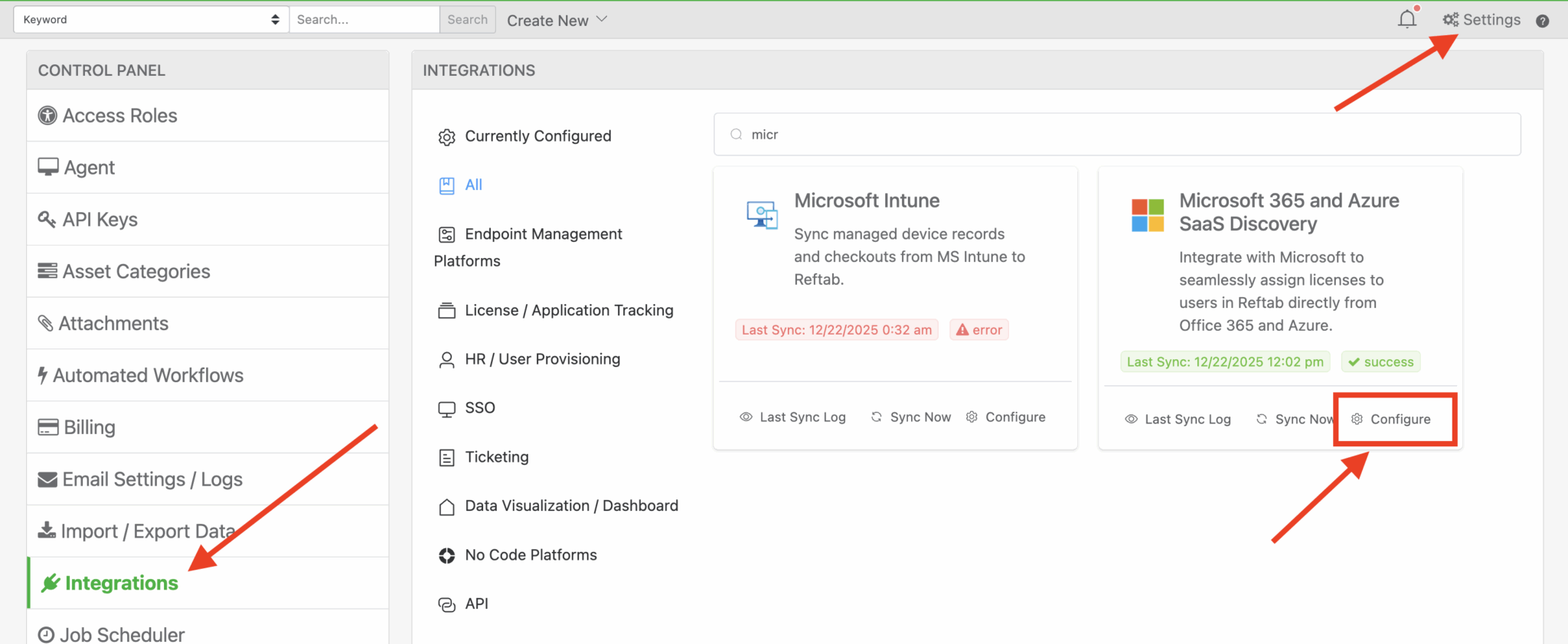Click the Asset Categories list icon
This screenshot has width=1568, height=644.
coord(47,271)
